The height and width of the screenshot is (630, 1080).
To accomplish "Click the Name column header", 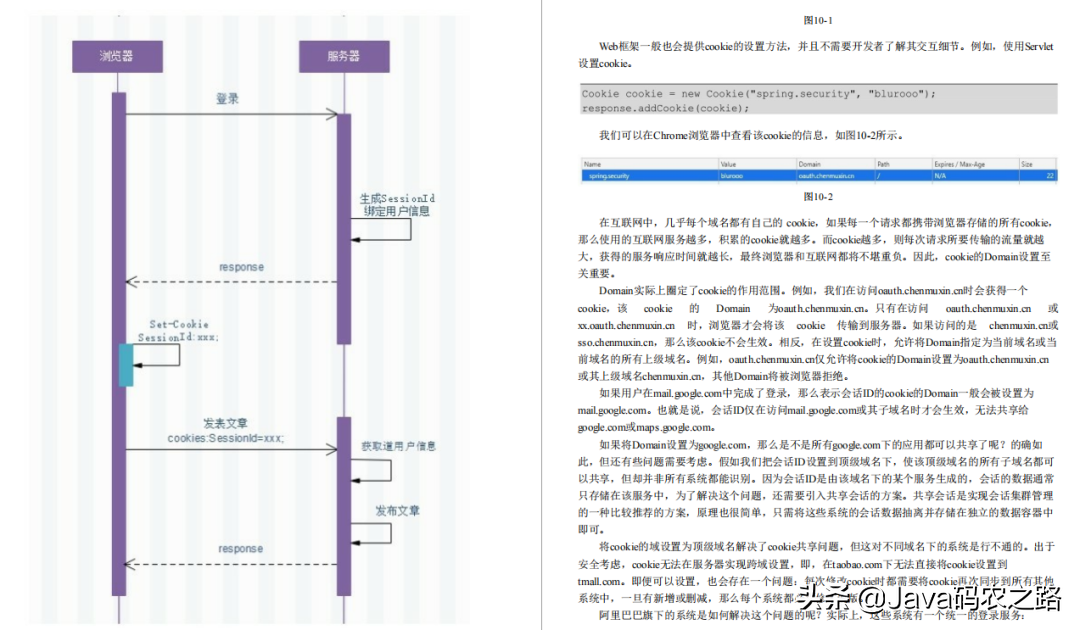I will tap(592, 165).
